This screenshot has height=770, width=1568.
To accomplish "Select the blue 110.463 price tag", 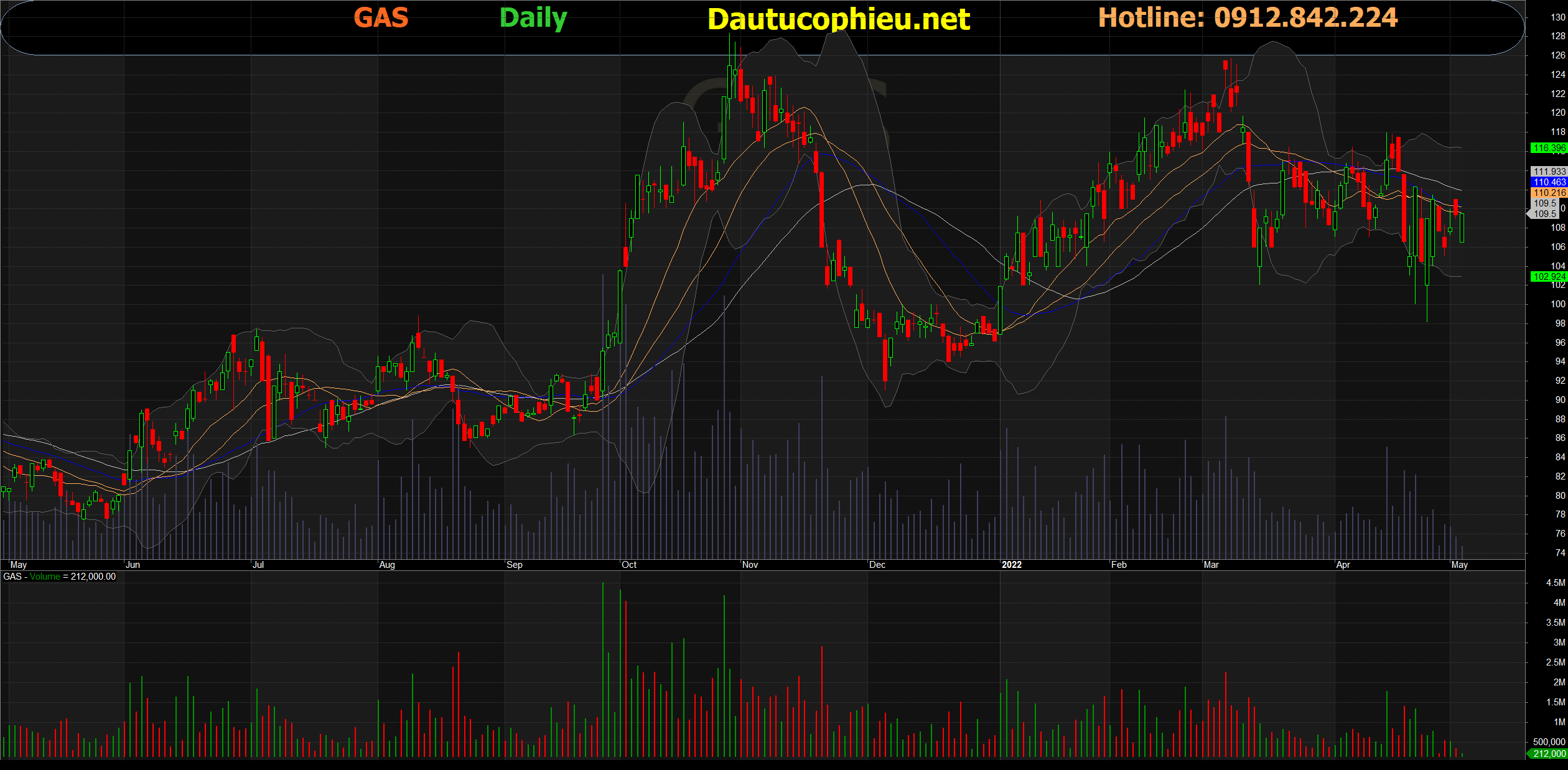I will point(1549,182).
